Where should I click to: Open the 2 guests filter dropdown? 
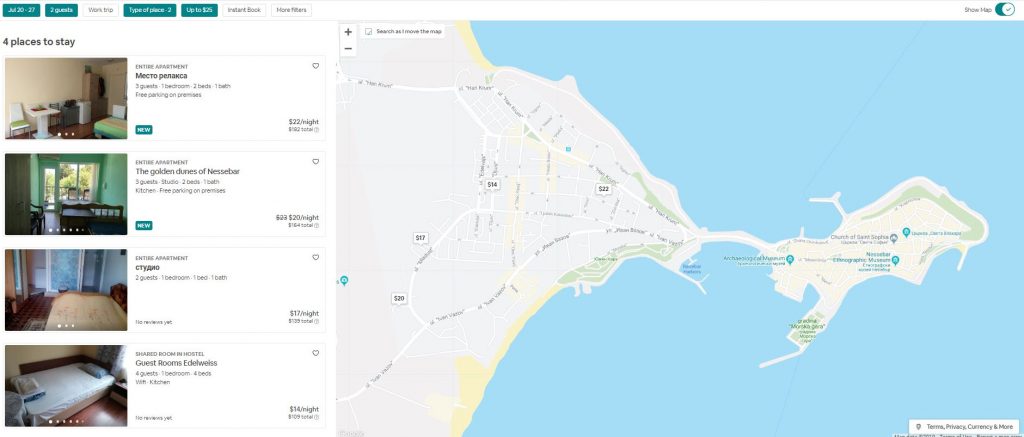[61, 10]
